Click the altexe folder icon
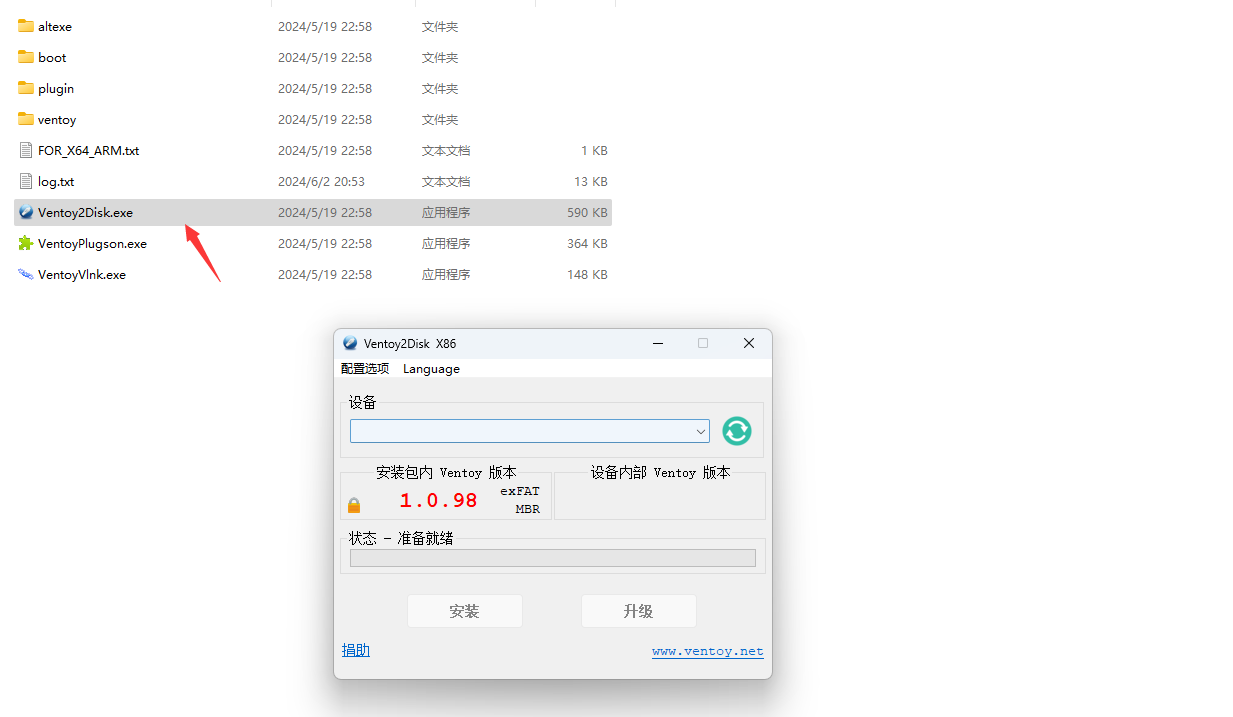The image size is (1233, 717). pyautogui.click(x=26, y=26)
